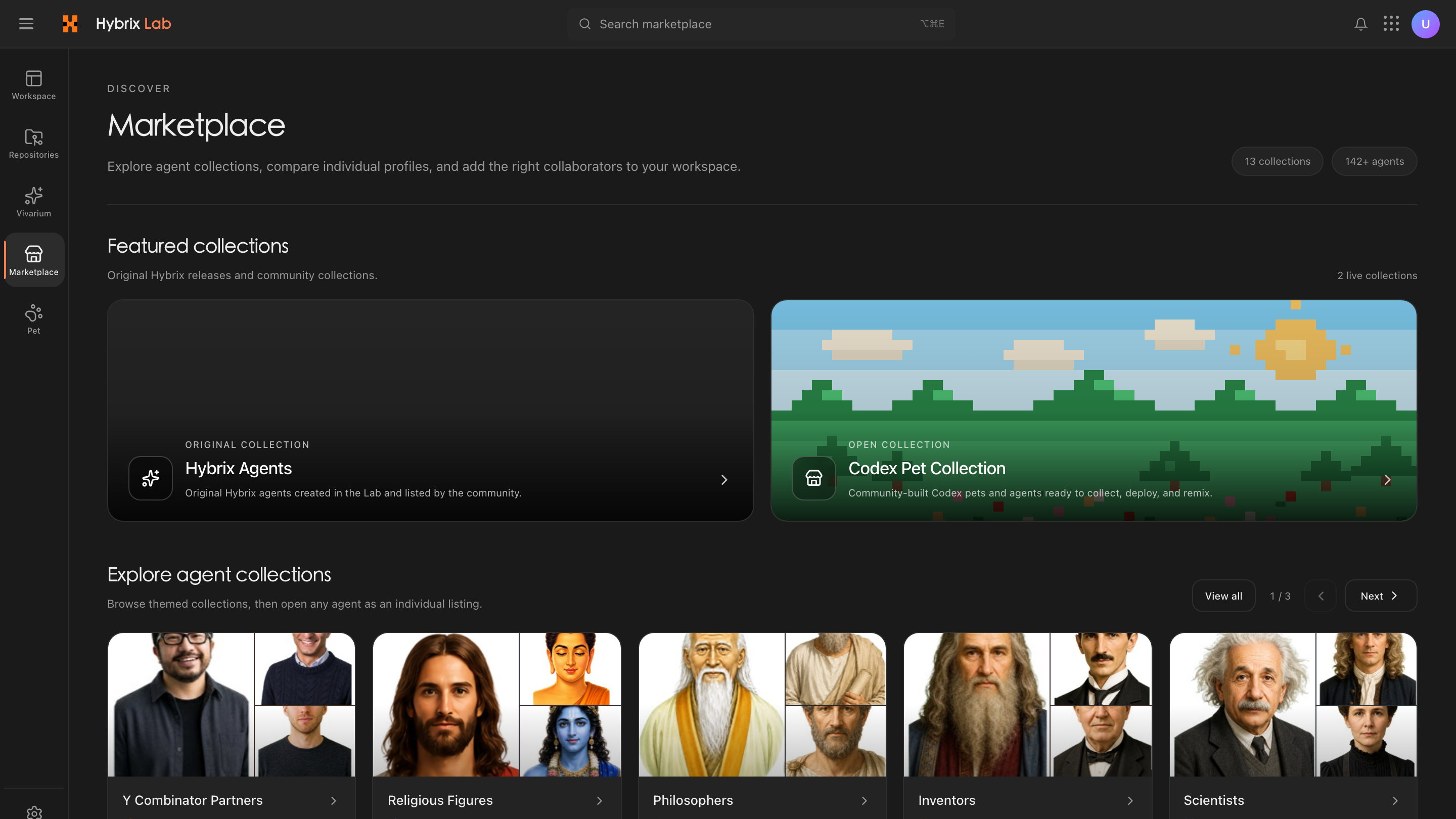The image size is (1456, 819).
Task: Go to the Next collections page
Action: [x=1380, y=596]
